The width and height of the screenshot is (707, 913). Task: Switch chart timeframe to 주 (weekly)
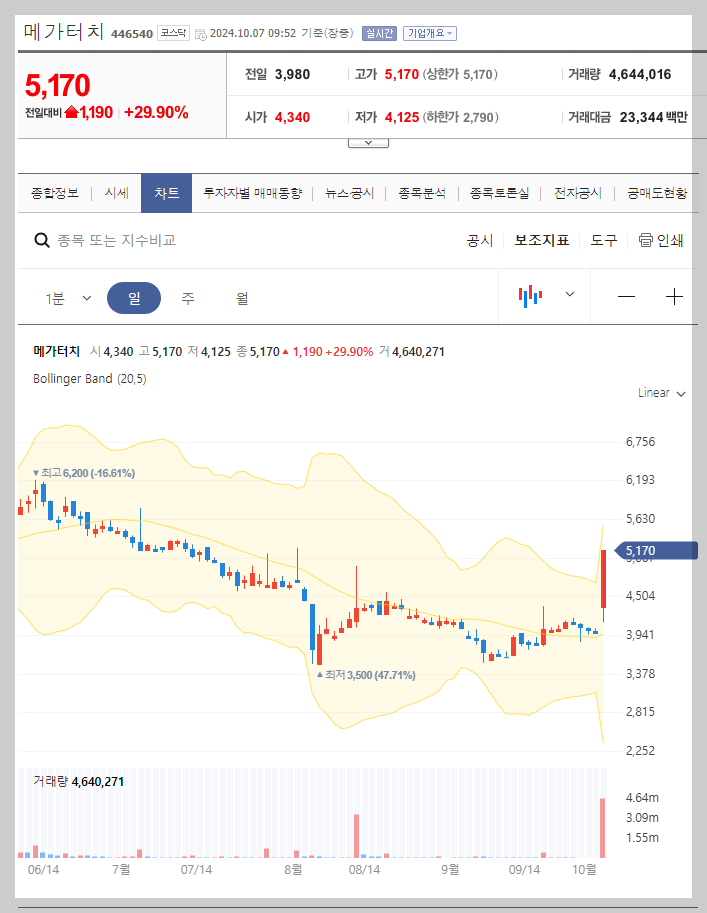click(x=188, y=297)
